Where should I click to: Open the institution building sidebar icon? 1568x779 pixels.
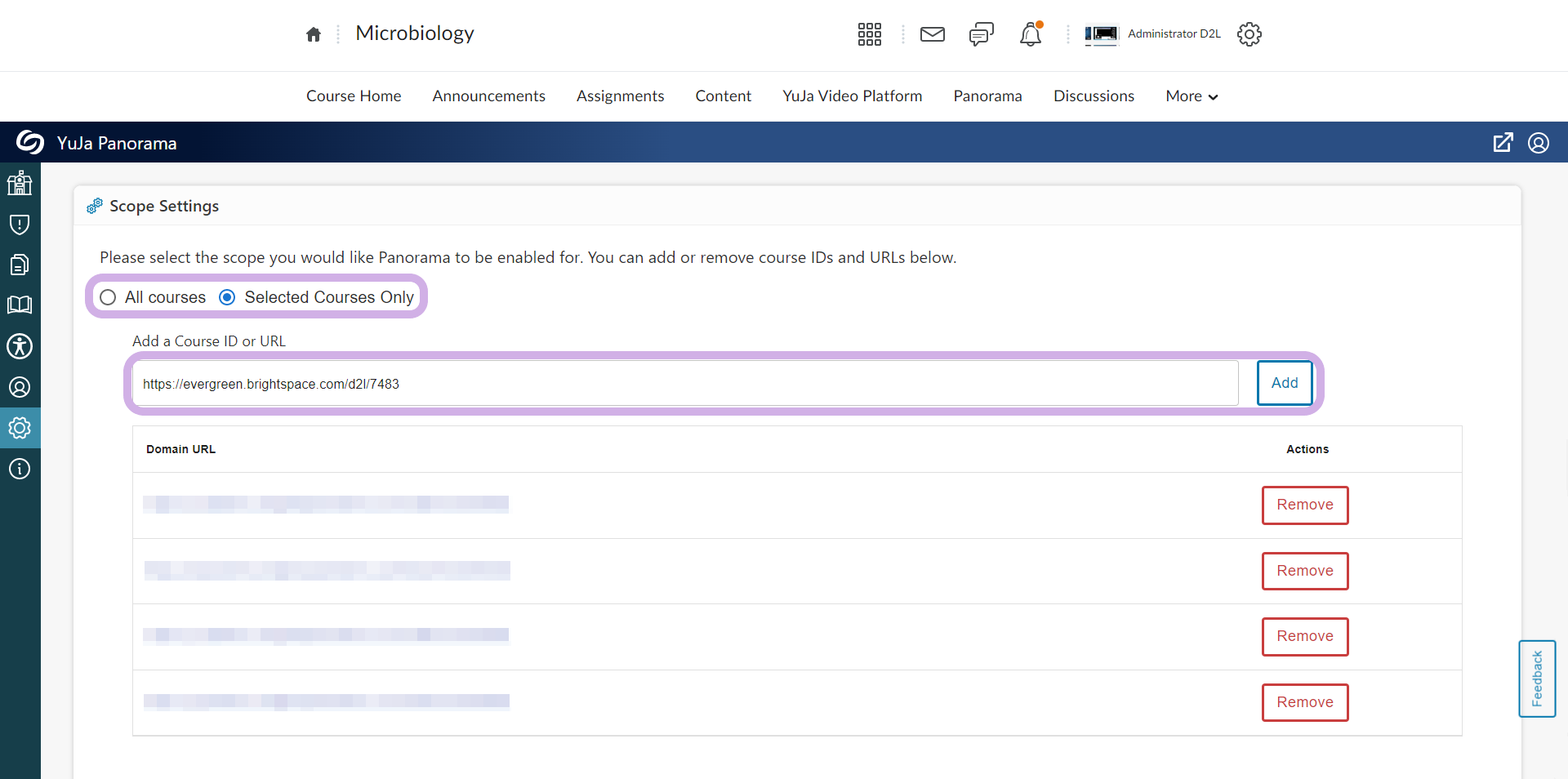(x=20, y=183)
